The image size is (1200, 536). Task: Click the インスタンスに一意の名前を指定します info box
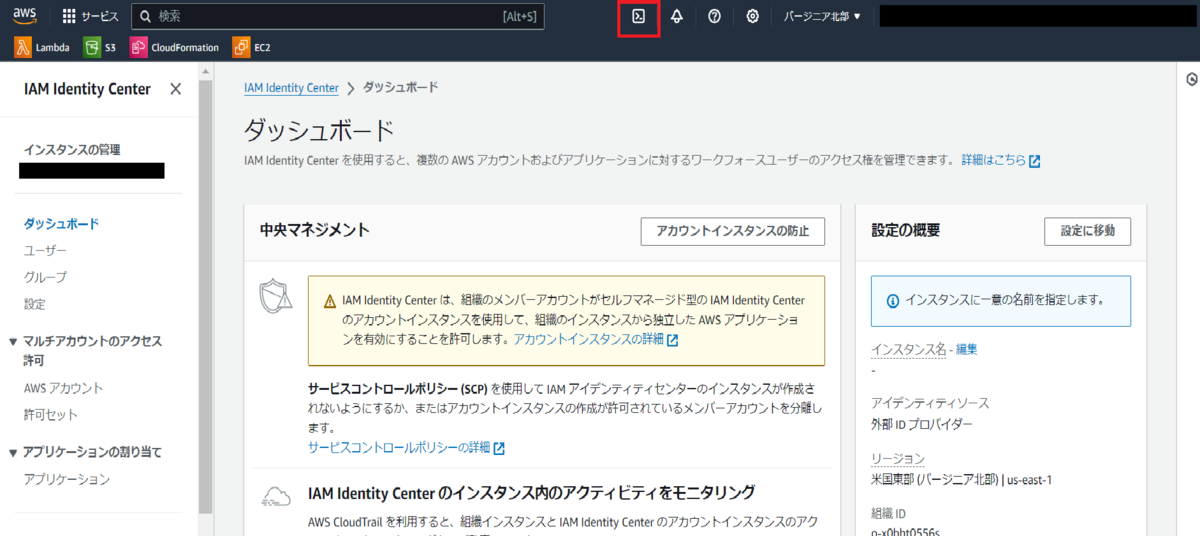click(1001, 301)
